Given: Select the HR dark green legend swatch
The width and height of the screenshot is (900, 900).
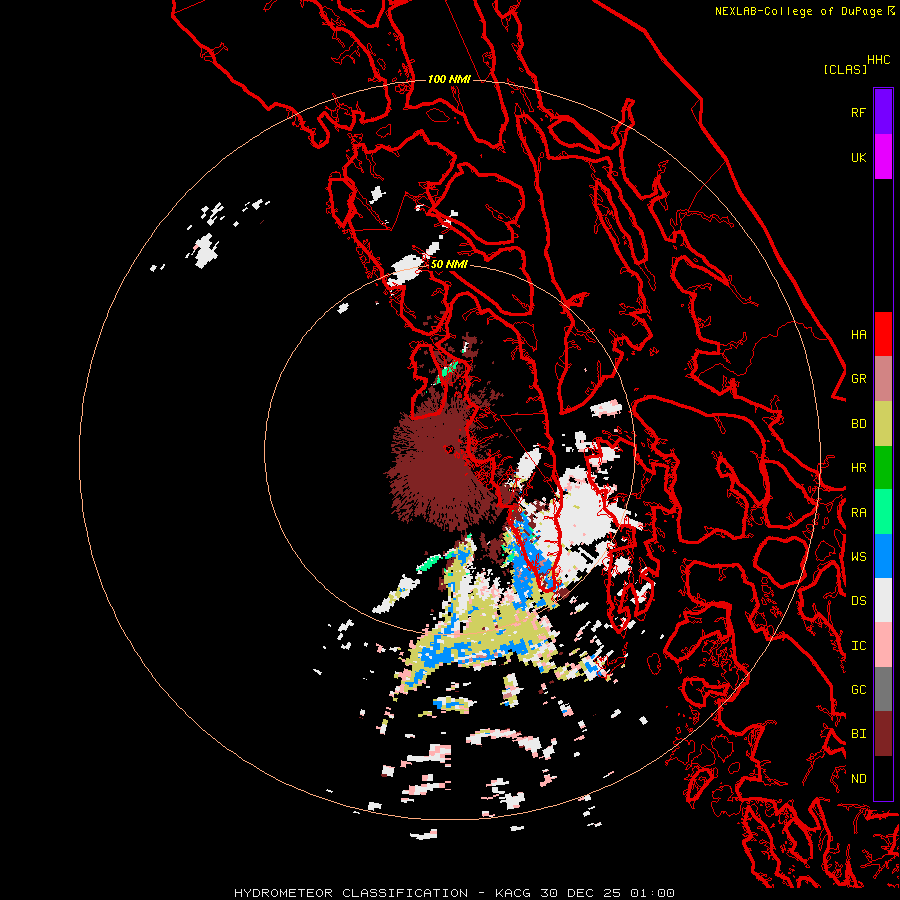Looking at the screenshot, I should click(883, 467).
